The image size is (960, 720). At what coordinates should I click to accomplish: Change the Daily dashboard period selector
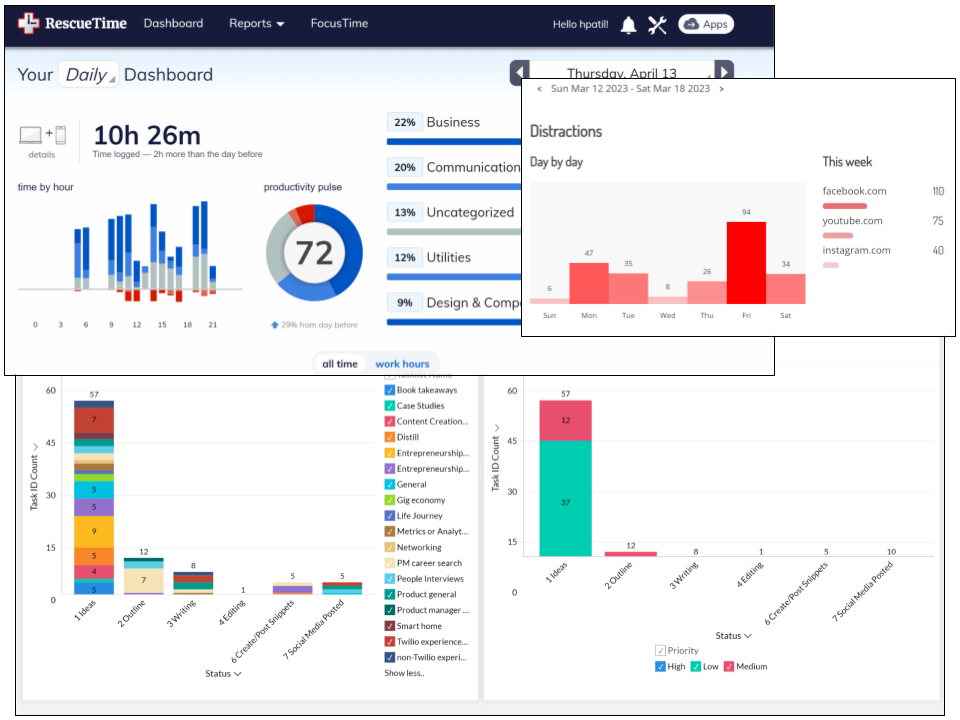click(x=89, y=75)
